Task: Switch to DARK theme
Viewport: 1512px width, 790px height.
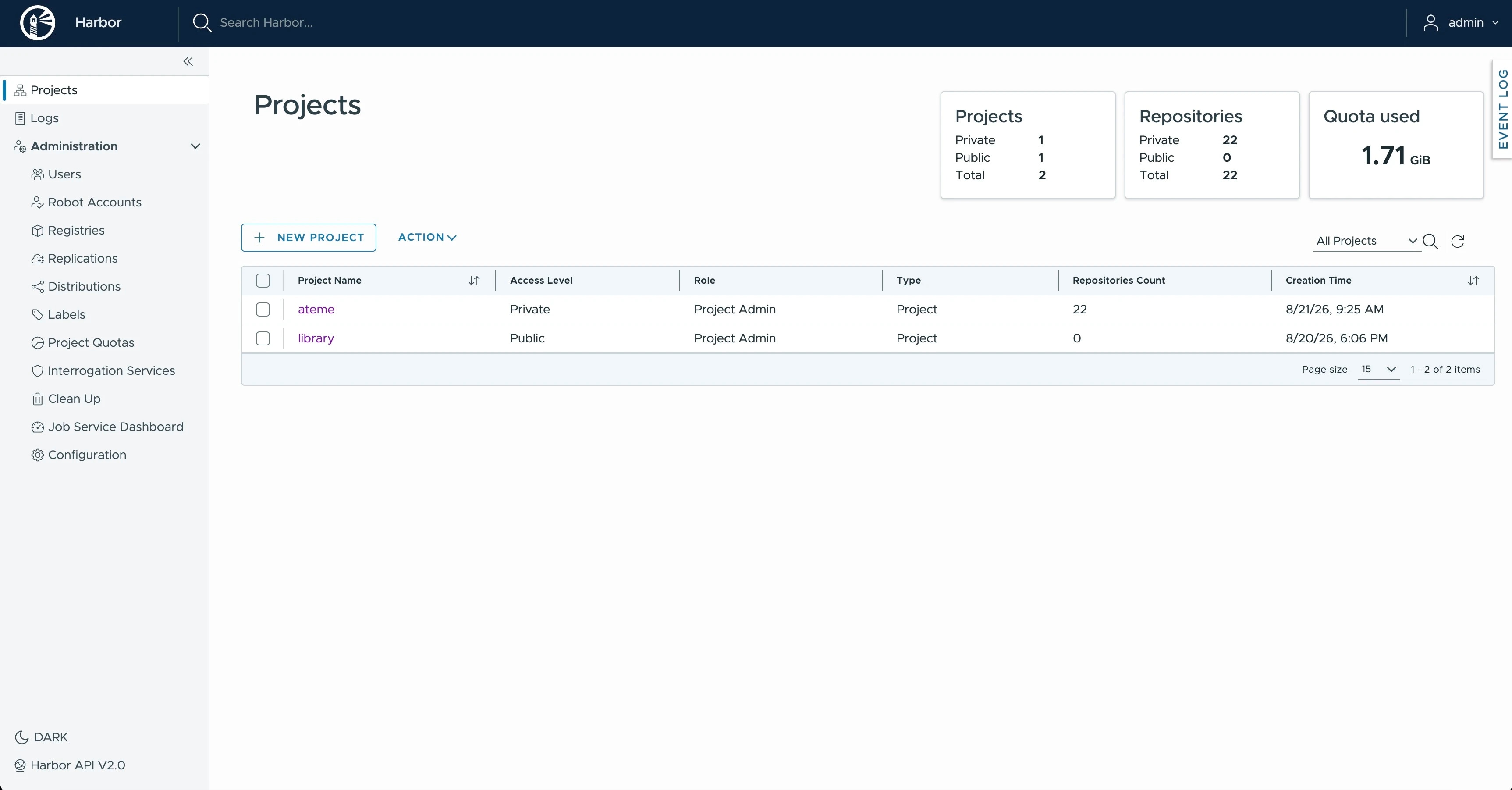Action: 51,737
